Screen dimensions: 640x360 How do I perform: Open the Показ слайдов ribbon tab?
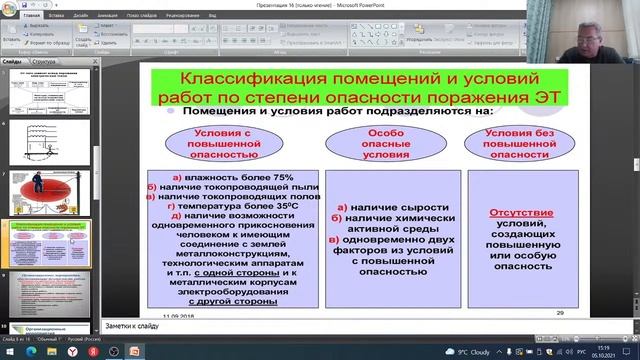(x=142, y=15)
